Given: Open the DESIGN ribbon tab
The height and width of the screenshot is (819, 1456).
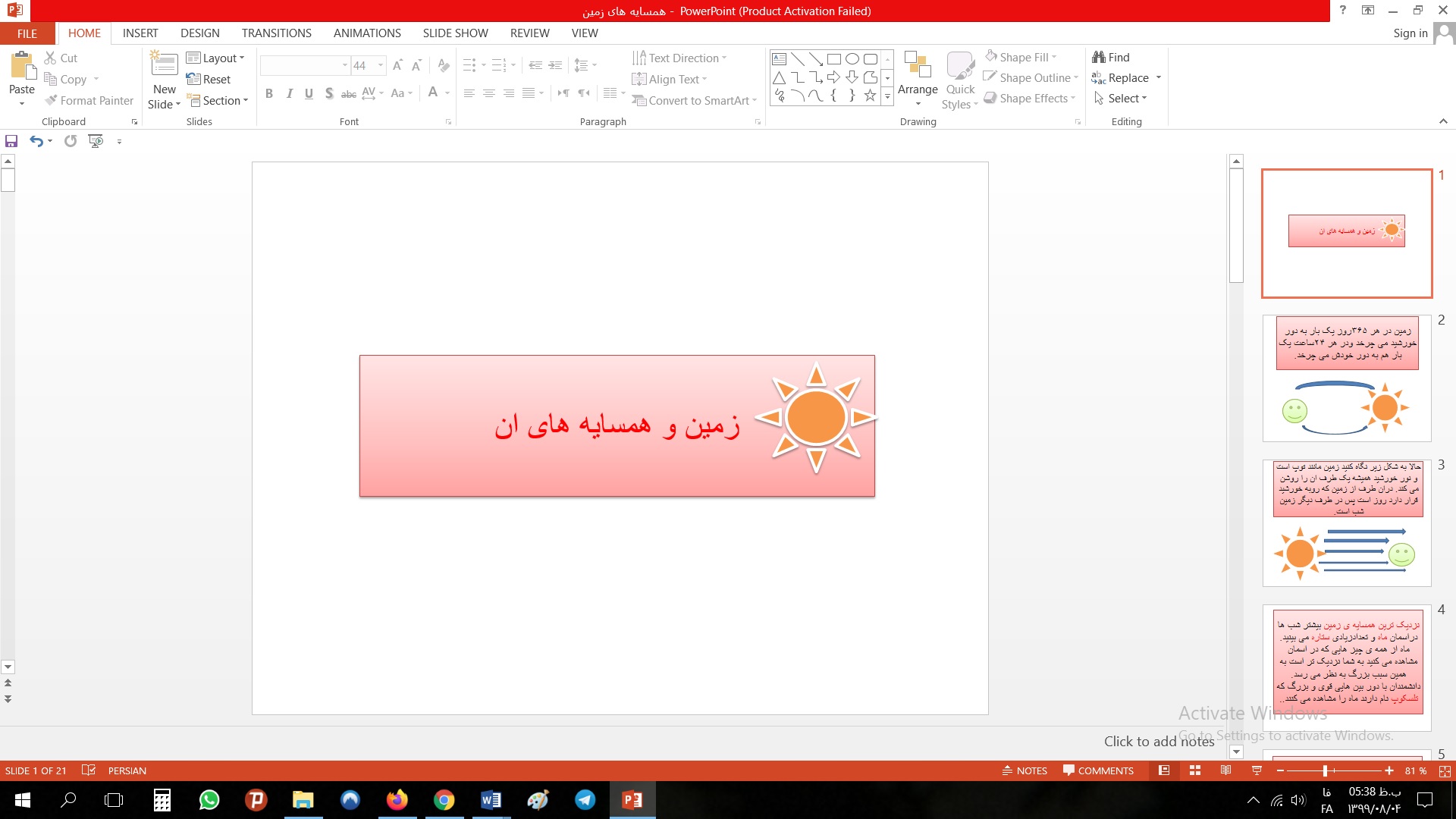Looking at the screenshot, I should (x=199, y=33).
